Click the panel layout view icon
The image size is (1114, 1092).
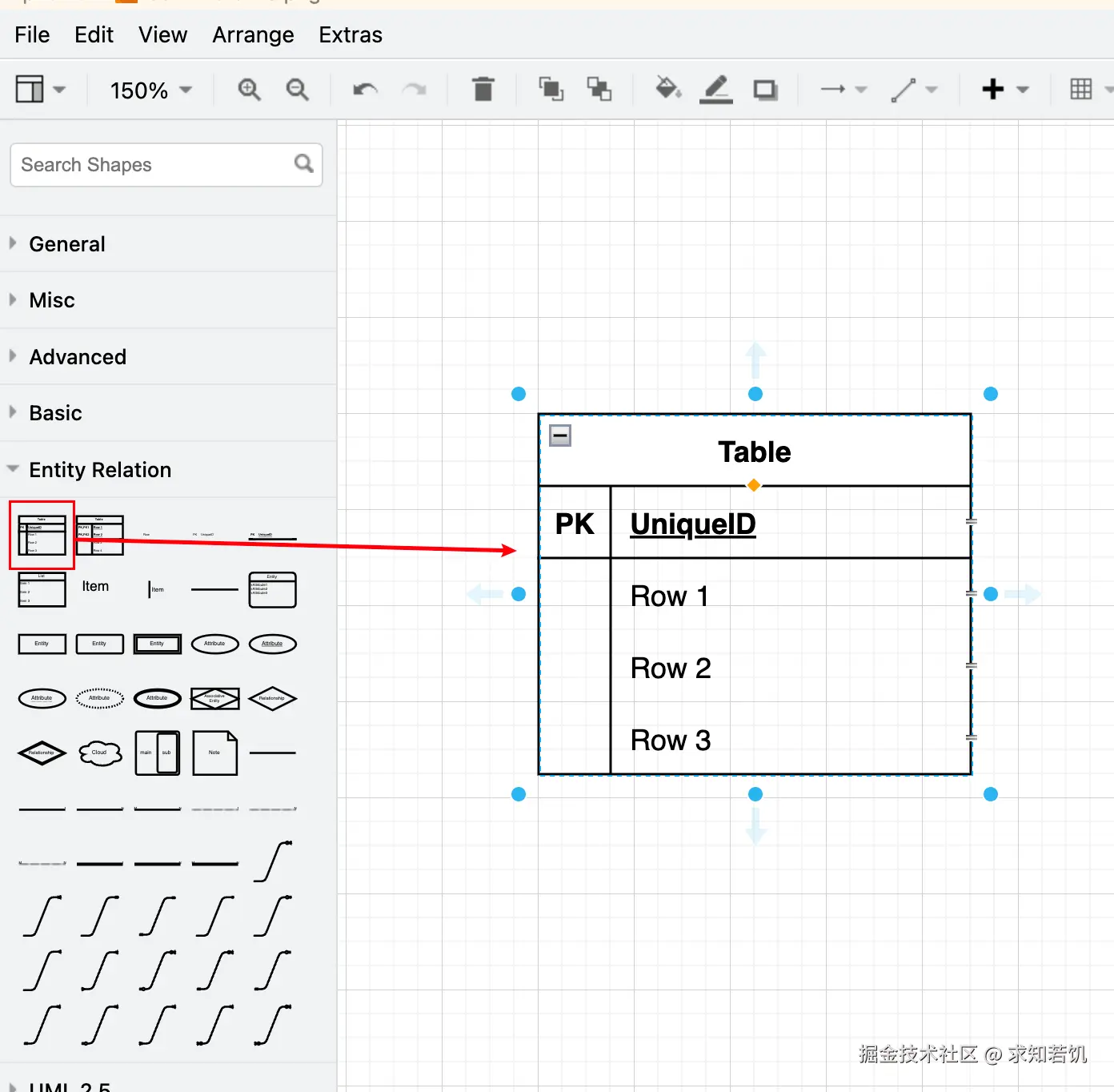tap(30, 89)
